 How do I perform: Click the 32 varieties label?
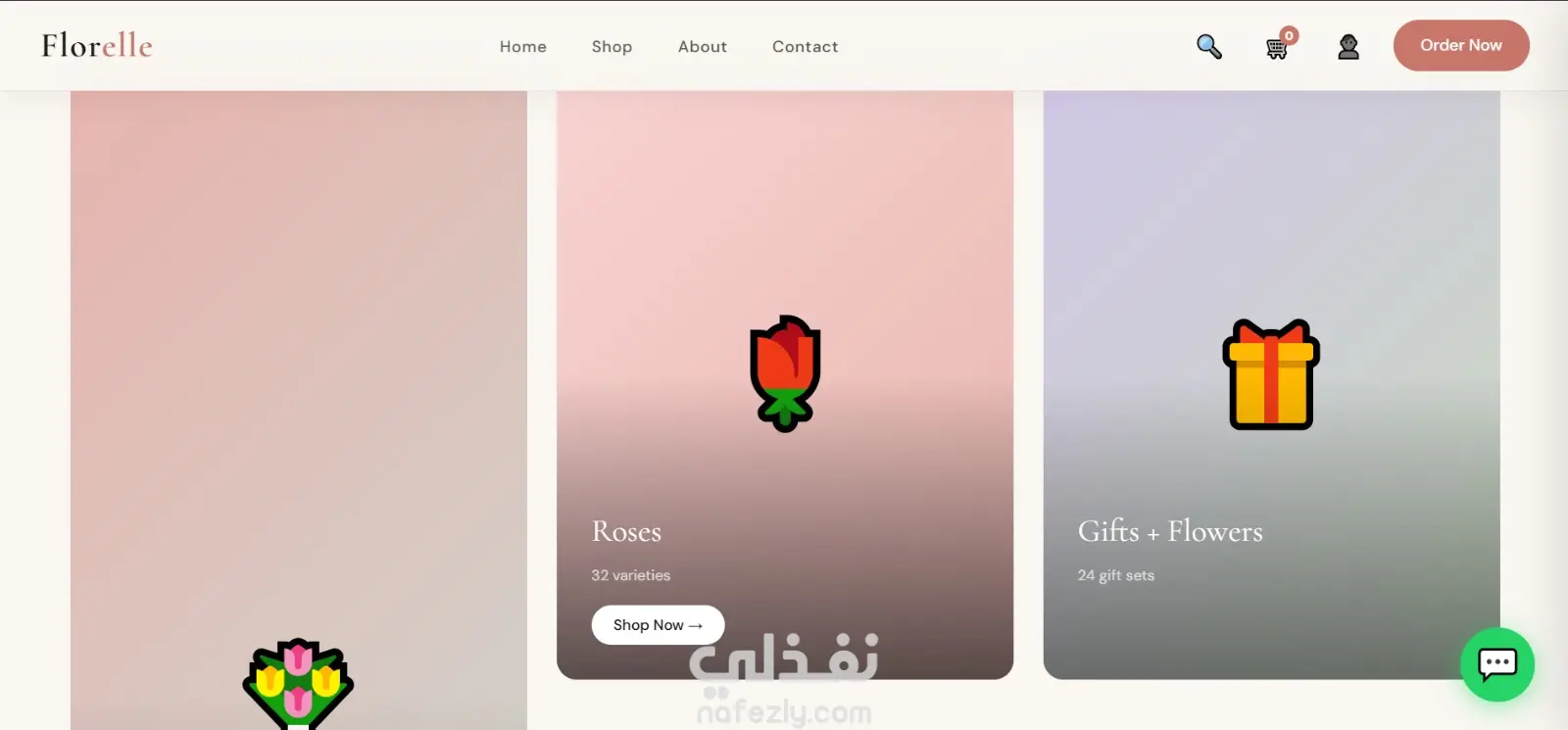(631, 575)
